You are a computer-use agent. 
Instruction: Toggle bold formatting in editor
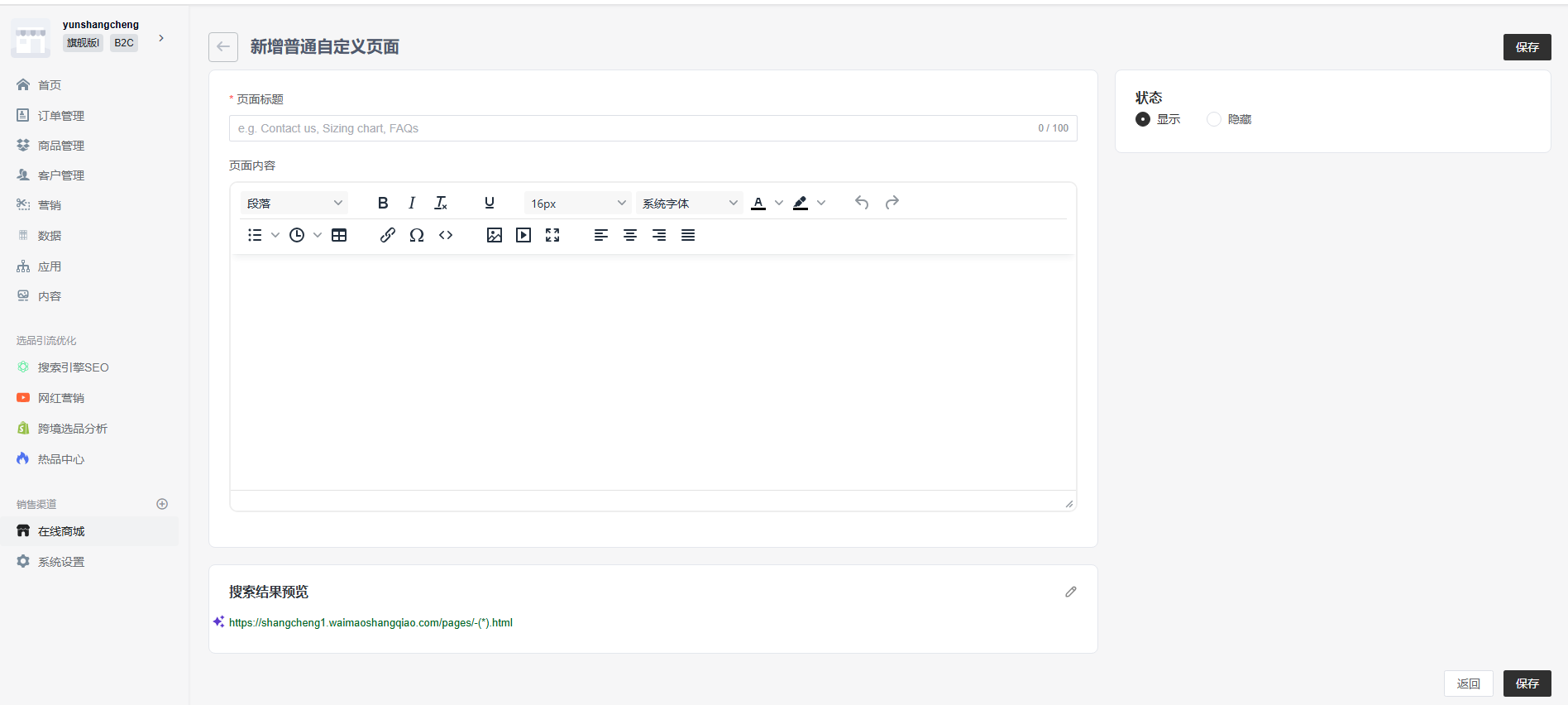point(383,203)
